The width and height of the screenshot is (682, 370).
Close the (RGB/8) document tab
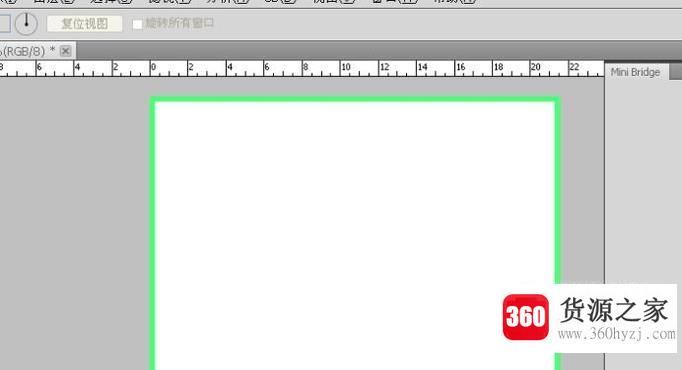66,51
